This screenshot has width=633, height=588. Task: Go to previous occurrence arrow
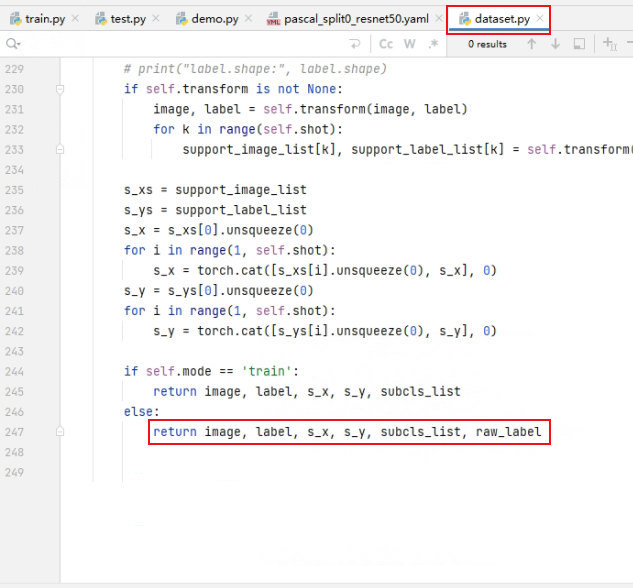pyautogui.click(x=532, y=44)
